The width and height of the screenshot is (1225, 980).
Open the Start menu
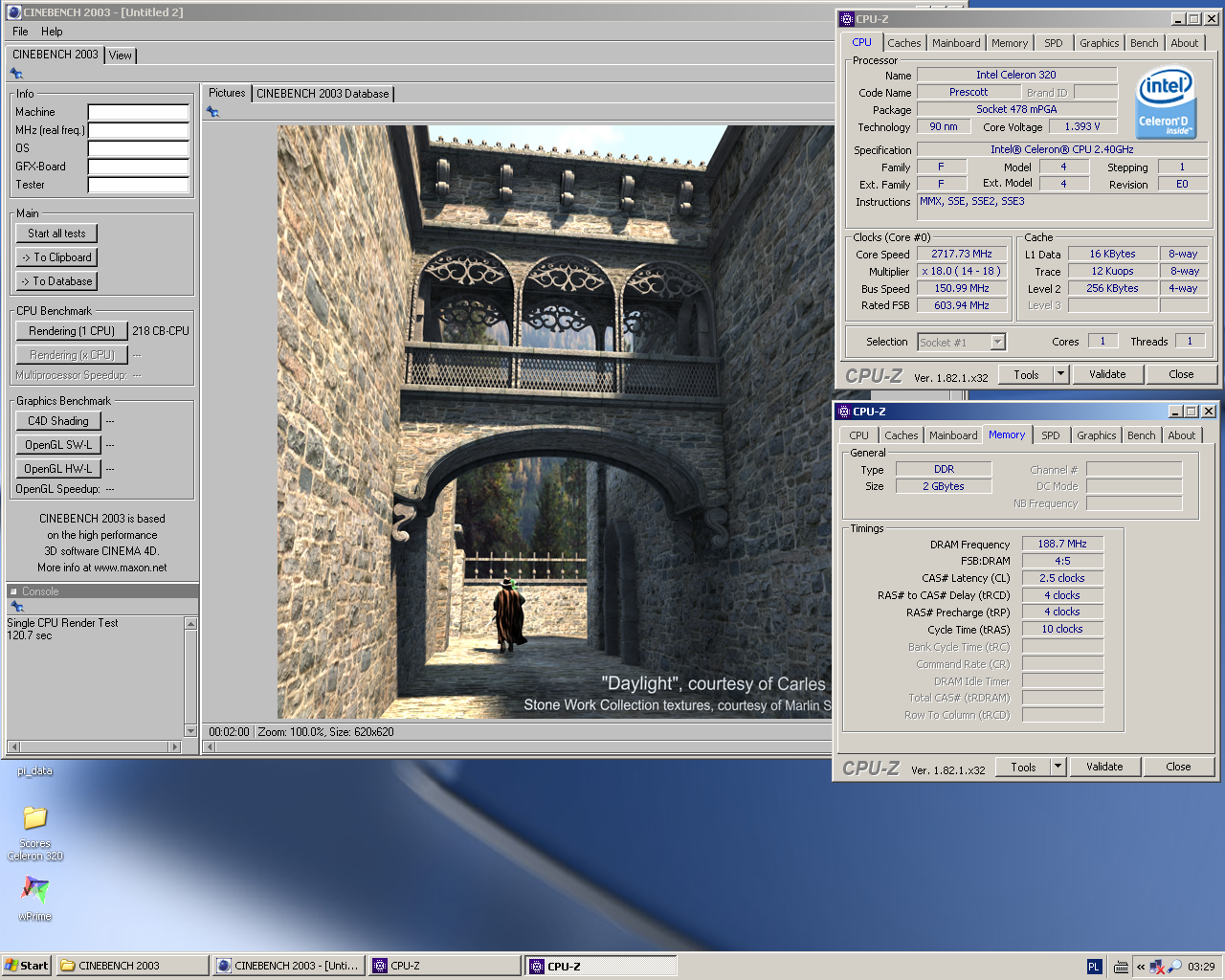pos(27,966)
